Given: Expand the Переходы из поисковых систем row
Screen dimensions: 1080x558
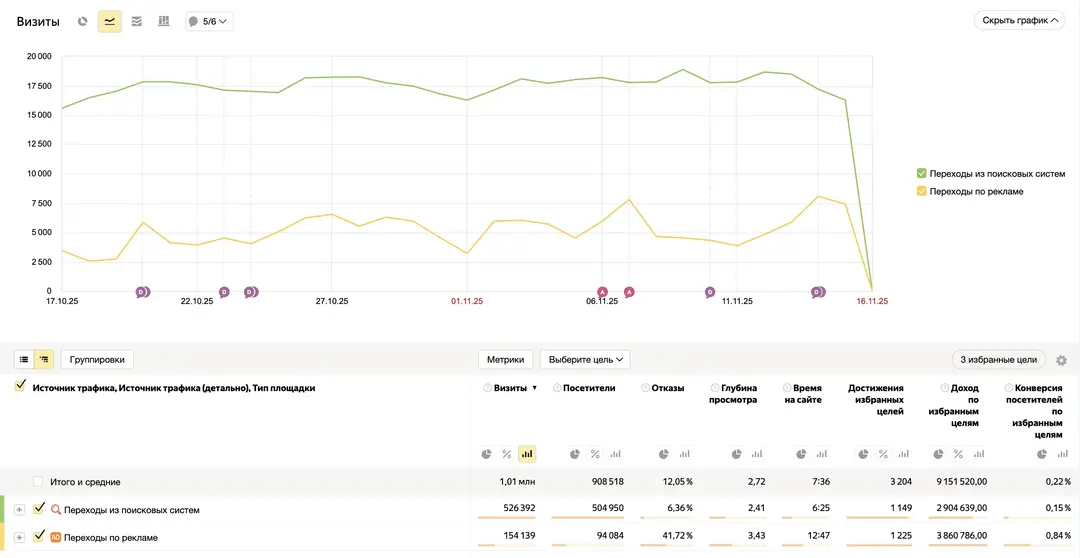Looking at the screenshot, I should click(x=19, y=510).
